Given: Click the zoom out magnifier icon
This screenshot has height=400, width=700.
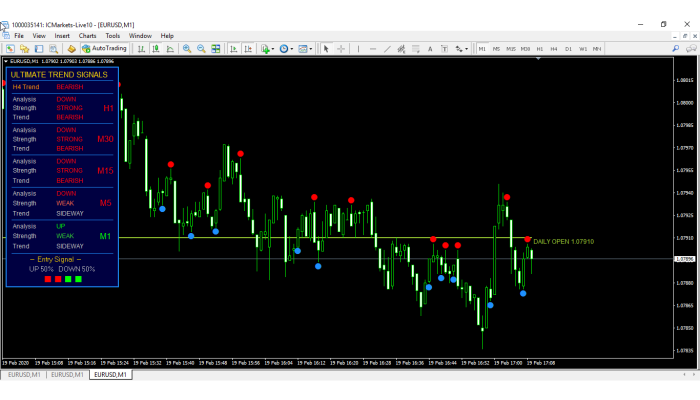Looking at the screenshot, I should [201, 48].
